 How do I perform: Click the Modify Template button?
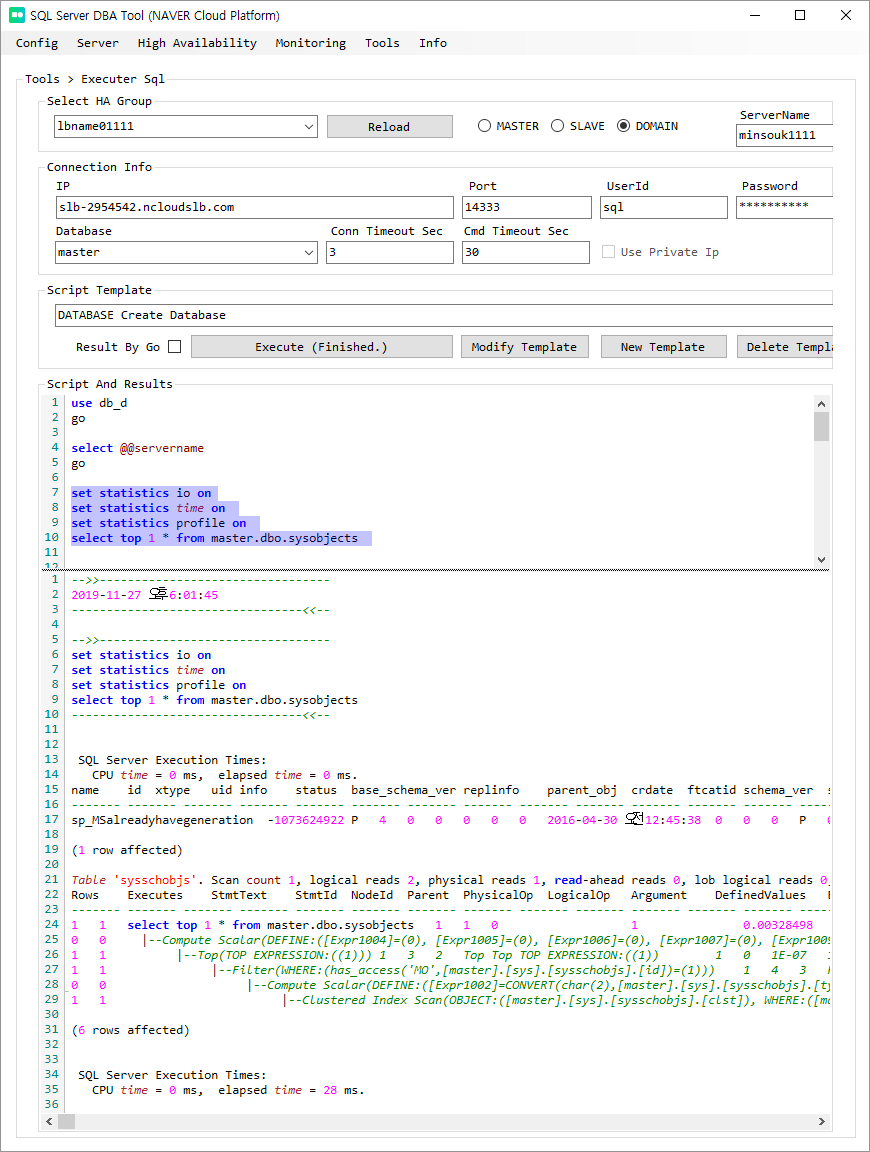pyautogui.click(x=525, y=347)
